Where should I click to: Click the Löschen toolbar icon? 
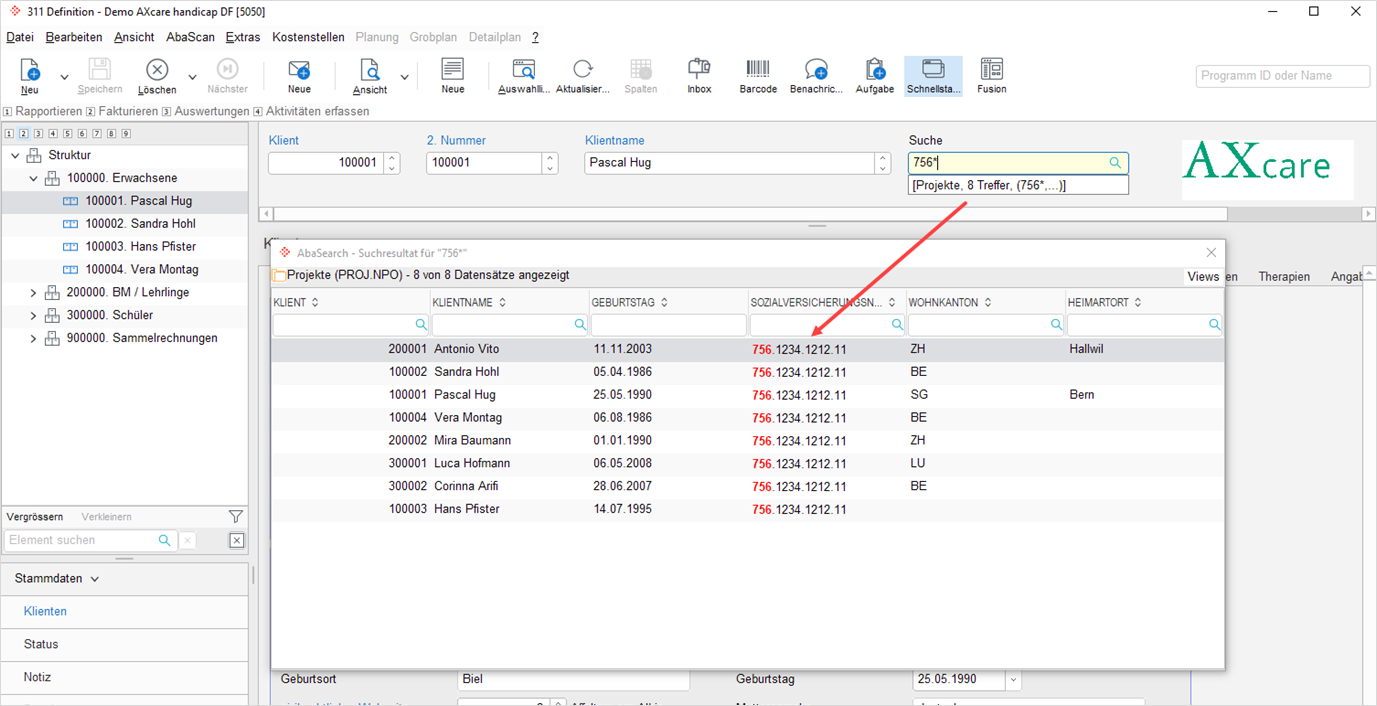point(157,70)
